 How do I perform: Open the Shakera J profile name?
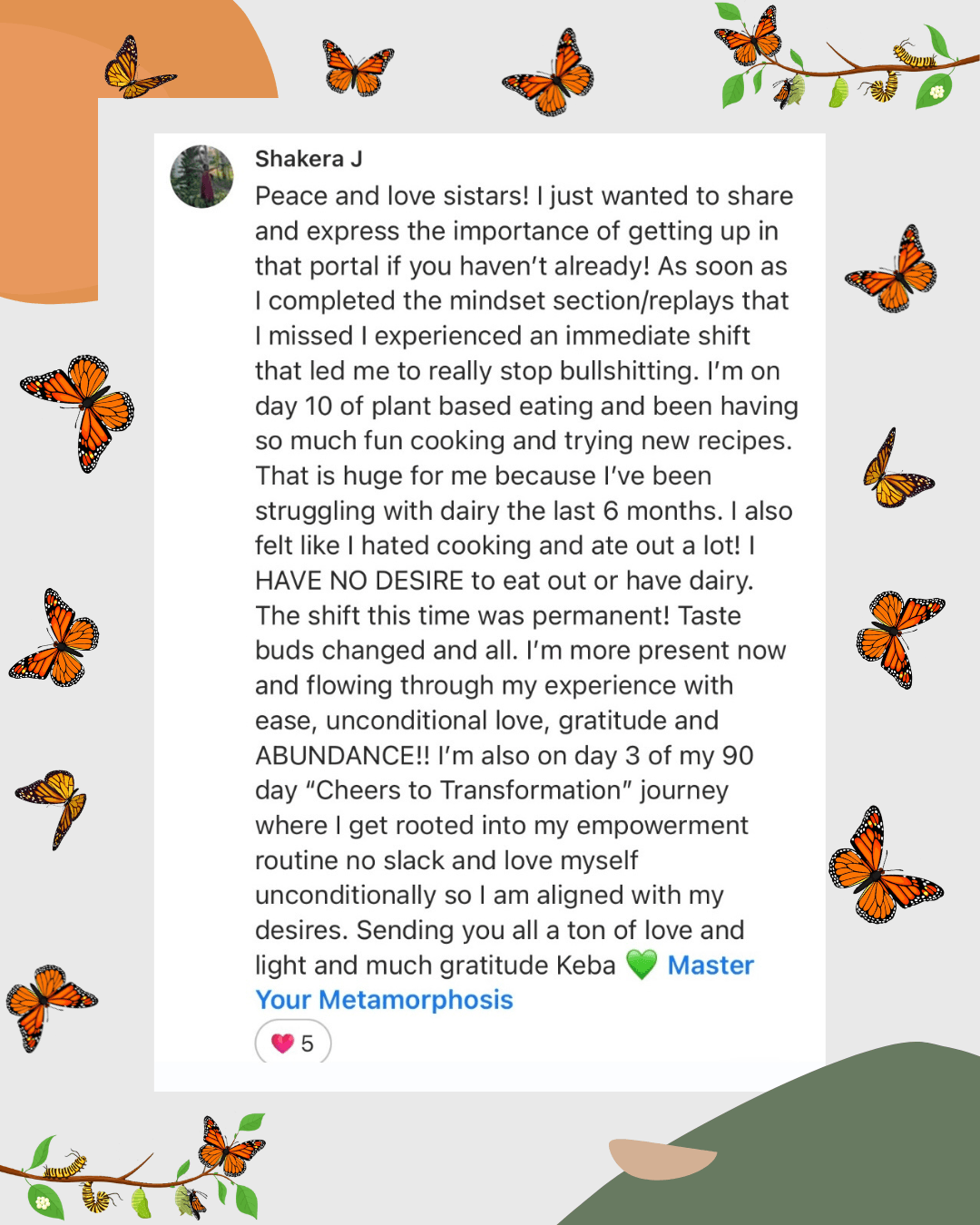click(x=309, y=159)
